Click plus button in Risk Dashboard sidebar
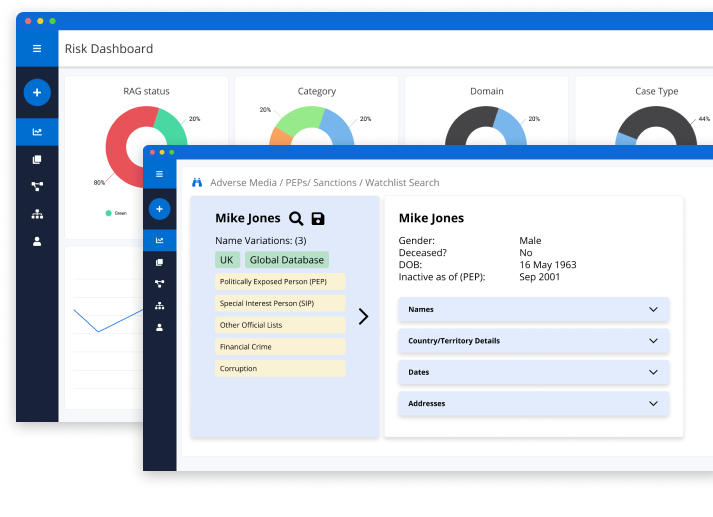Viewport: 713px width, 517px height. [x=37, y=92]
